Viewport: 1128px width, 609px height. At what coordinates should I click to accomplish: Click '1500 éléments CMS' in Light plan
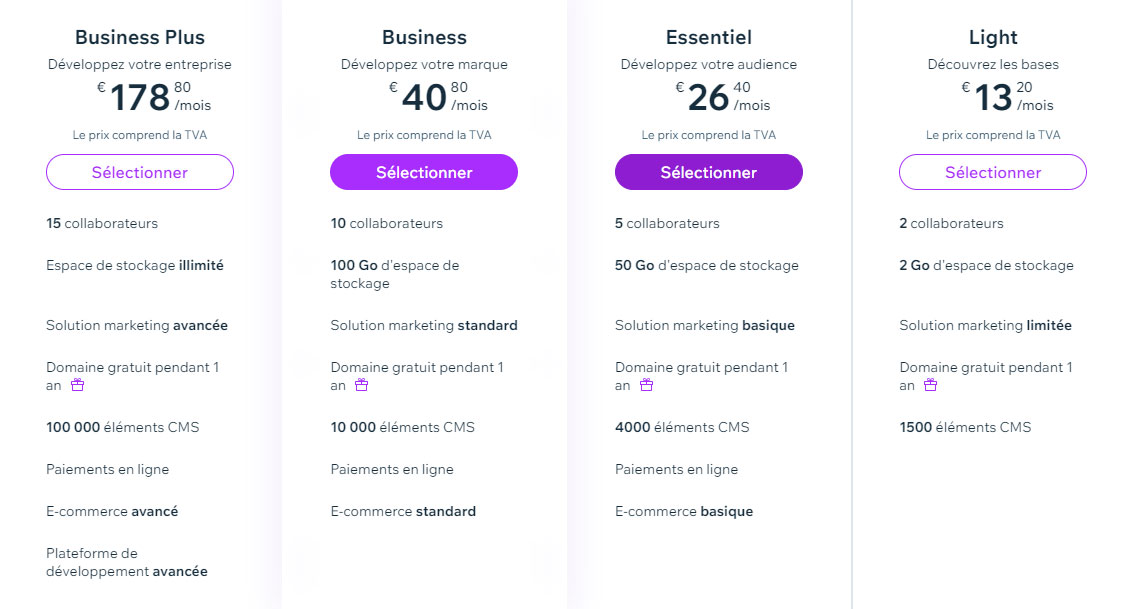coord(965,427)
